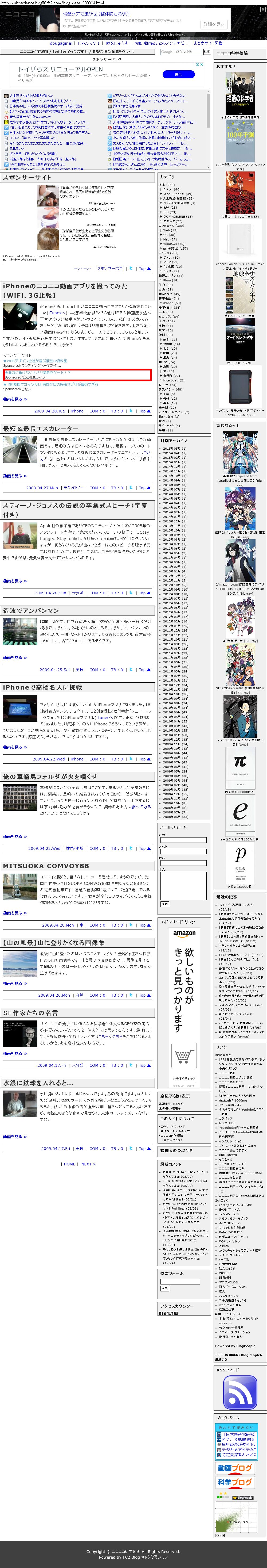Click the 詳細を見る button in the top banner ad
The width and height of the screenshot is (267, 1568).
point(214,24)
